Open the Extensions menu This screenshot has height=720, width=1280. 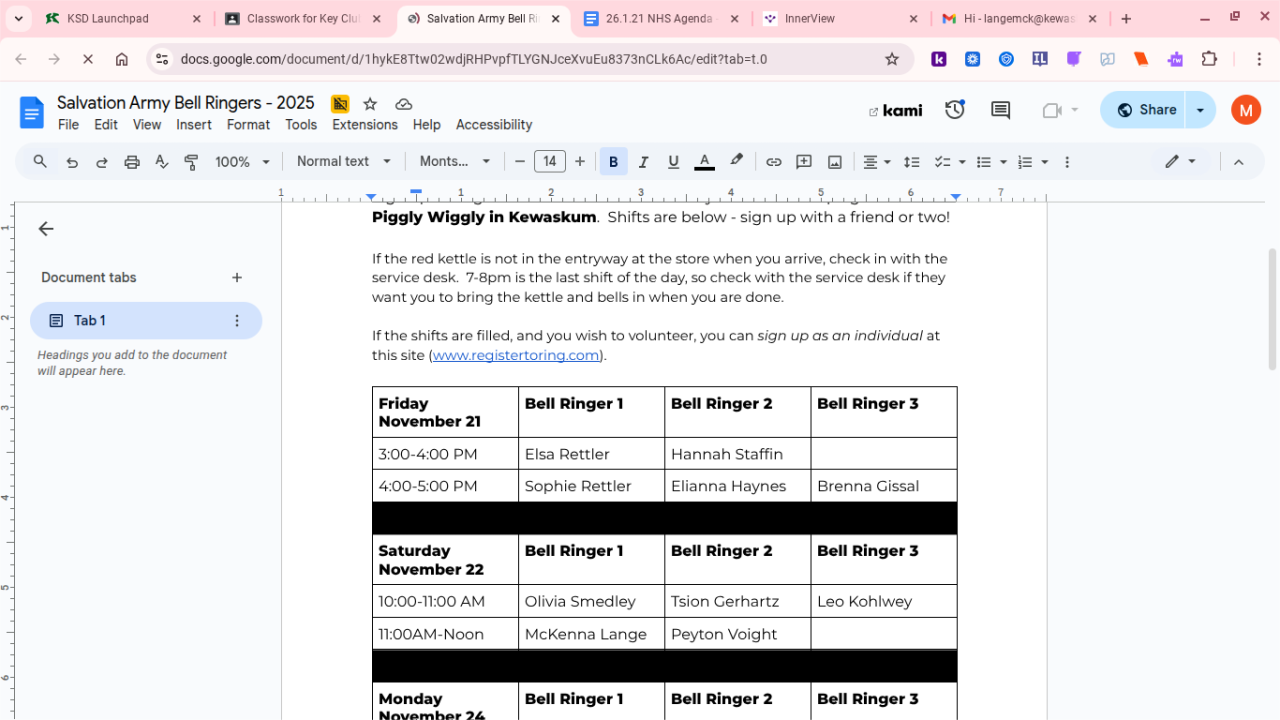point(365,125)
